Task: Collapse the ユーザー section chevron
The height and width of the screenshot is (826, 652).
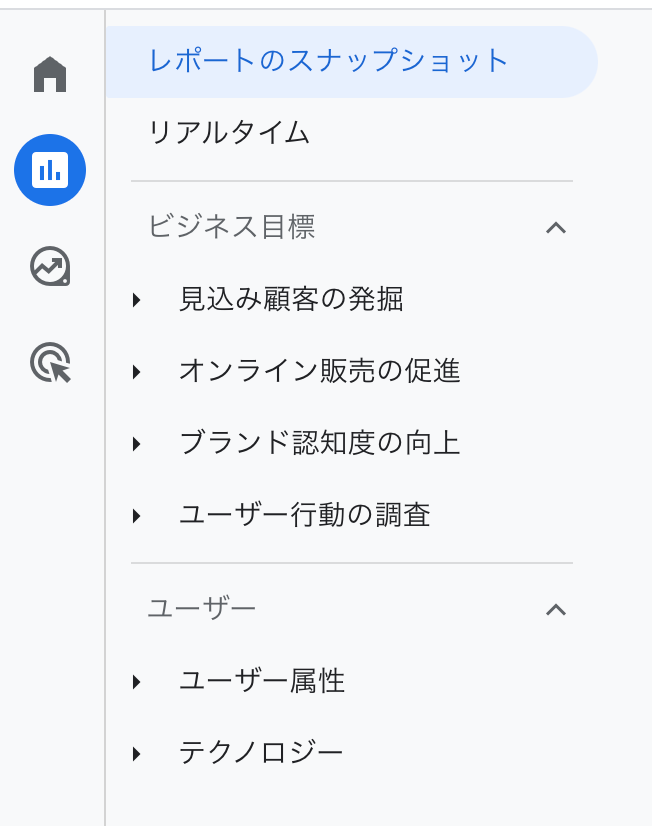Action: point(556,610)
